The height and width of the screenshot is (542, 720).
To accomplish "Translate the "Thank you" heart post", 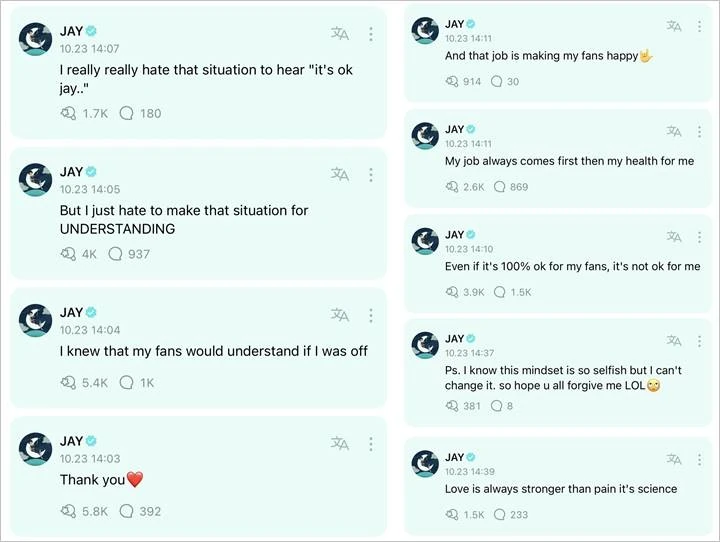I will 340,444.
